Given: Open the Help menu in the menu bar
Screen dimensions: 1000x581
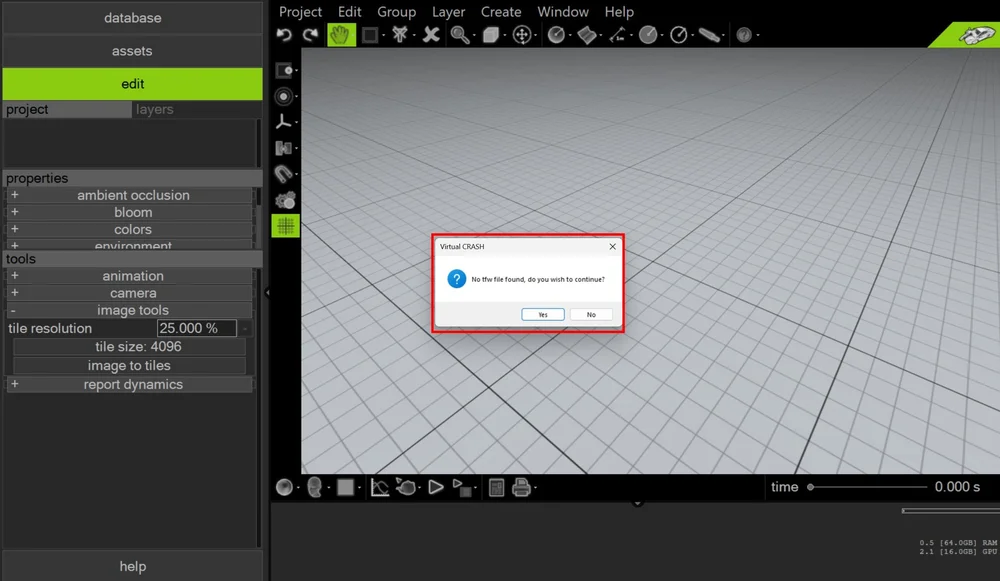Looking at the screenshot, I should 619,11.
